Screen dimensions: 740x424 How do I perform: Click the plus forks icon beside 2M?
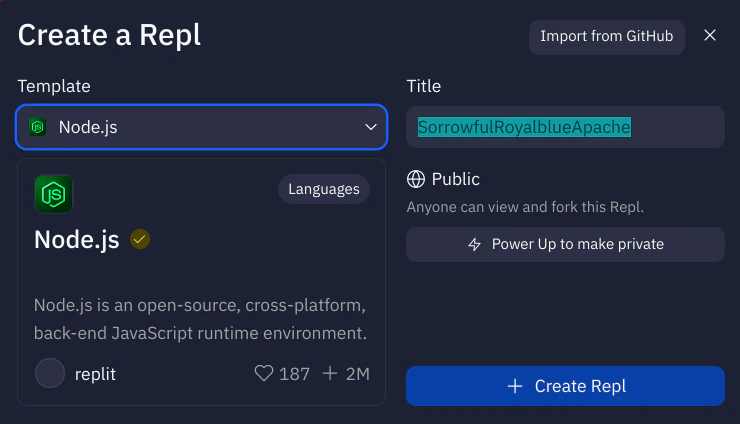[x=331, y=374]
